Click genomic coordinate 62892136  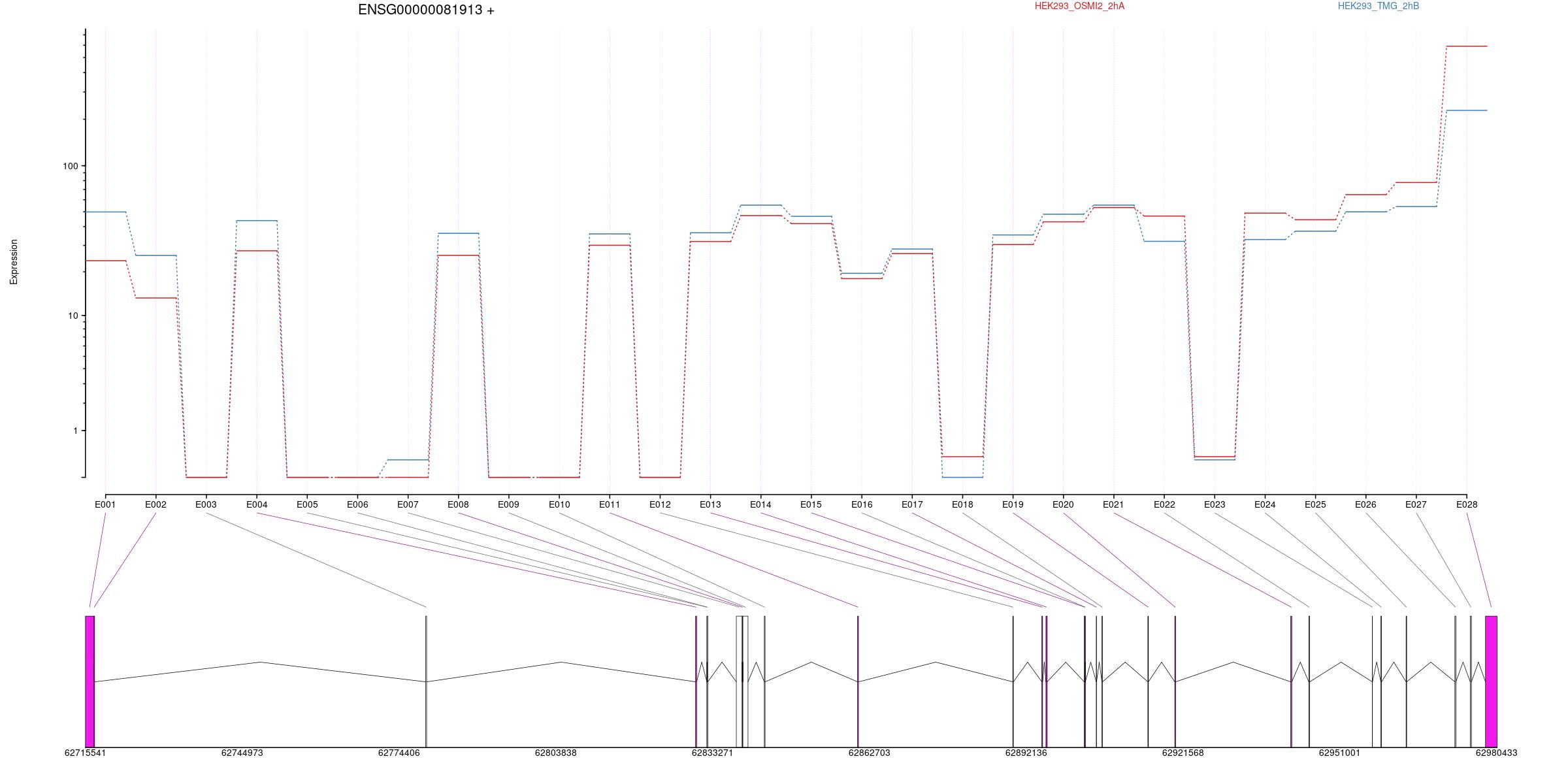click(1026, 753)
